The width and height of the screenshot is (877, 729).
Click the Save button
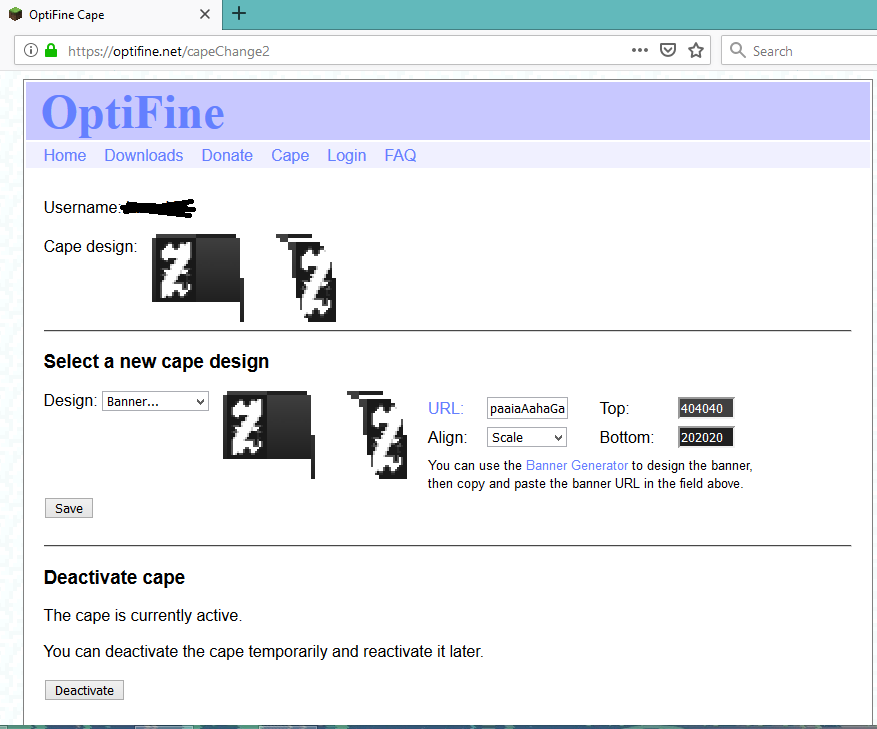[69, 509]
